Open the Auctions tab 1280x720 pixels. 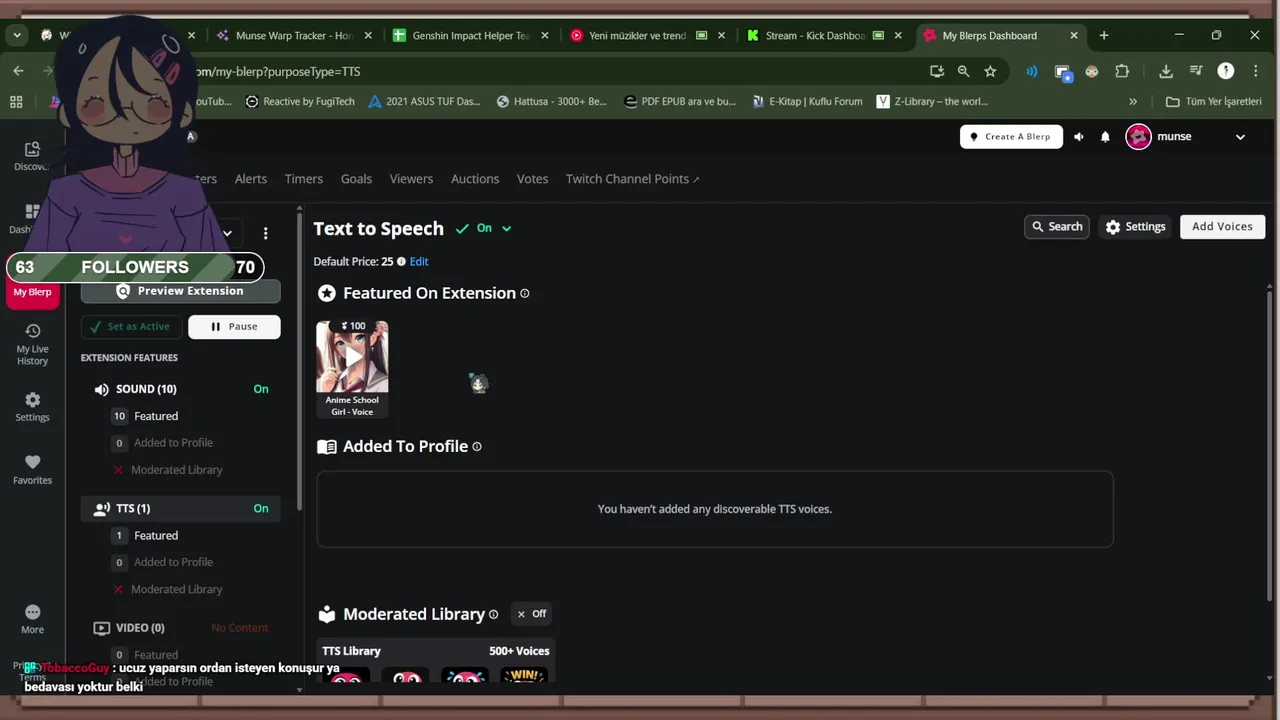click(475, 179)
